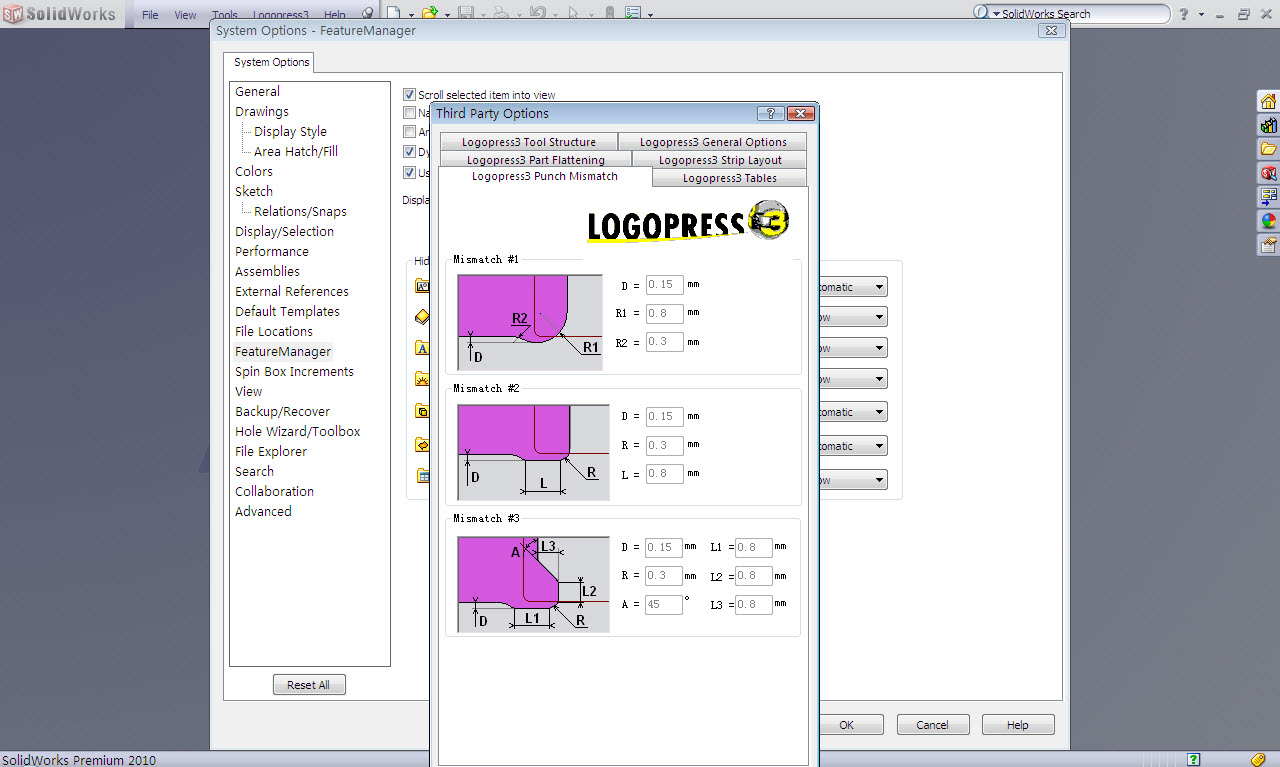Open the Logopress3 menu

[280, 15]
